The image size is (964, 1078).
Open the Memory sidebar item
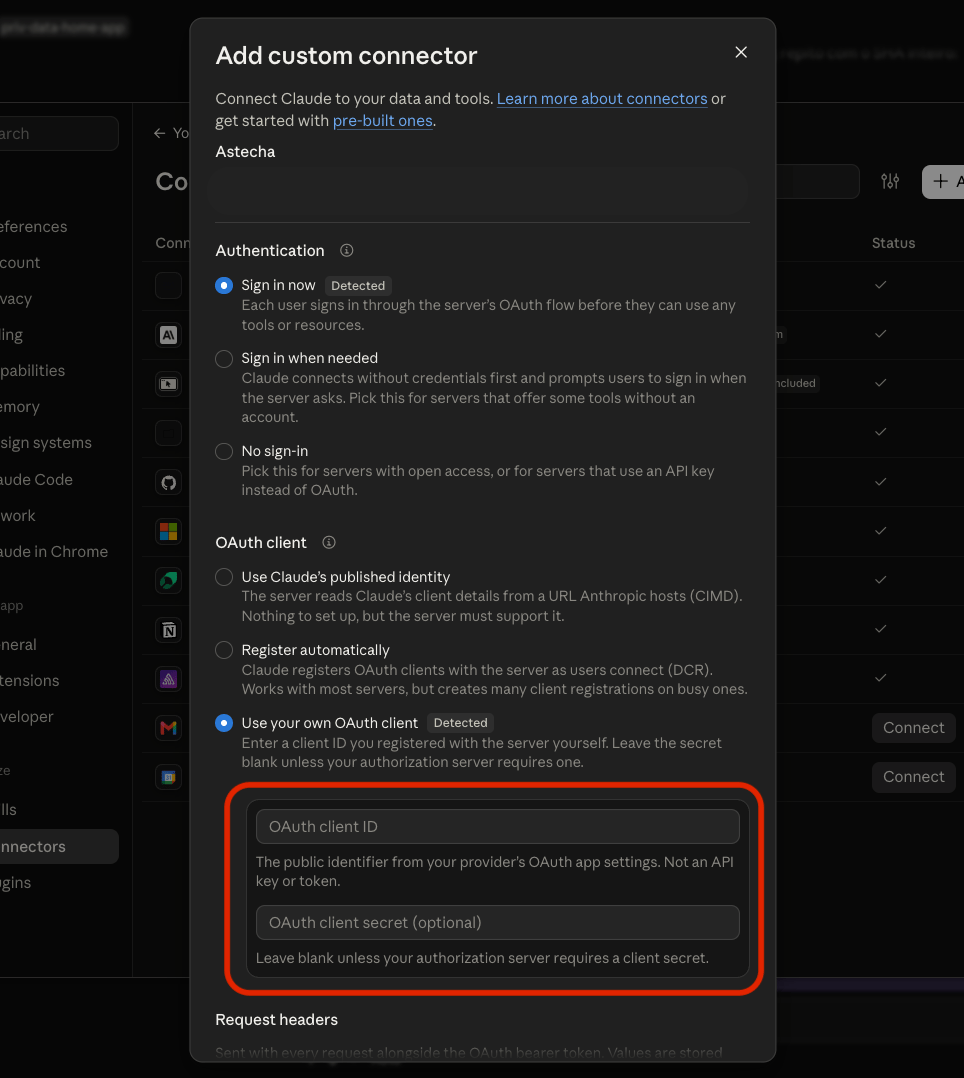[x=20, y=407]
